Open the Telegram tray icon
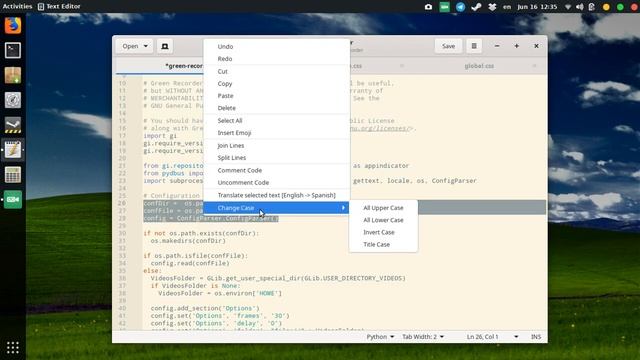 460,7
